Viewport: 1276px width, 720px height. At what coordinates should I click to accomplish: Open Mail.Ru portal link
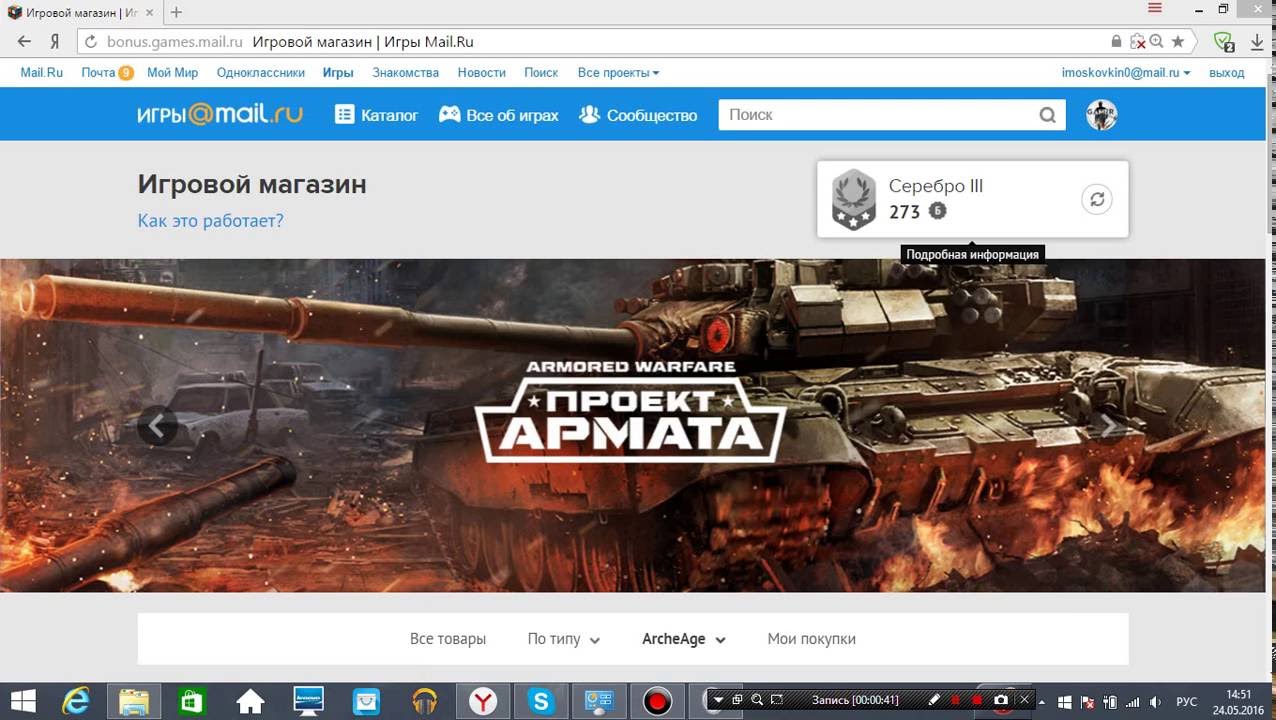(x=41, y=73)
